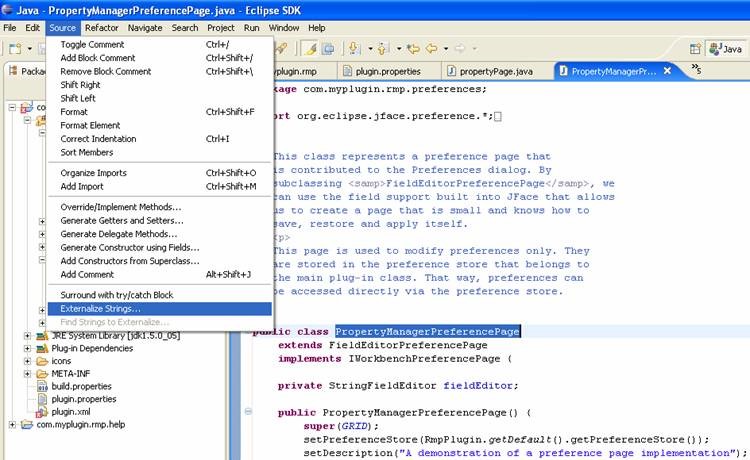Expand the JRE System Library node
This screenshot has height=460, width=750.
click(28, 336)
